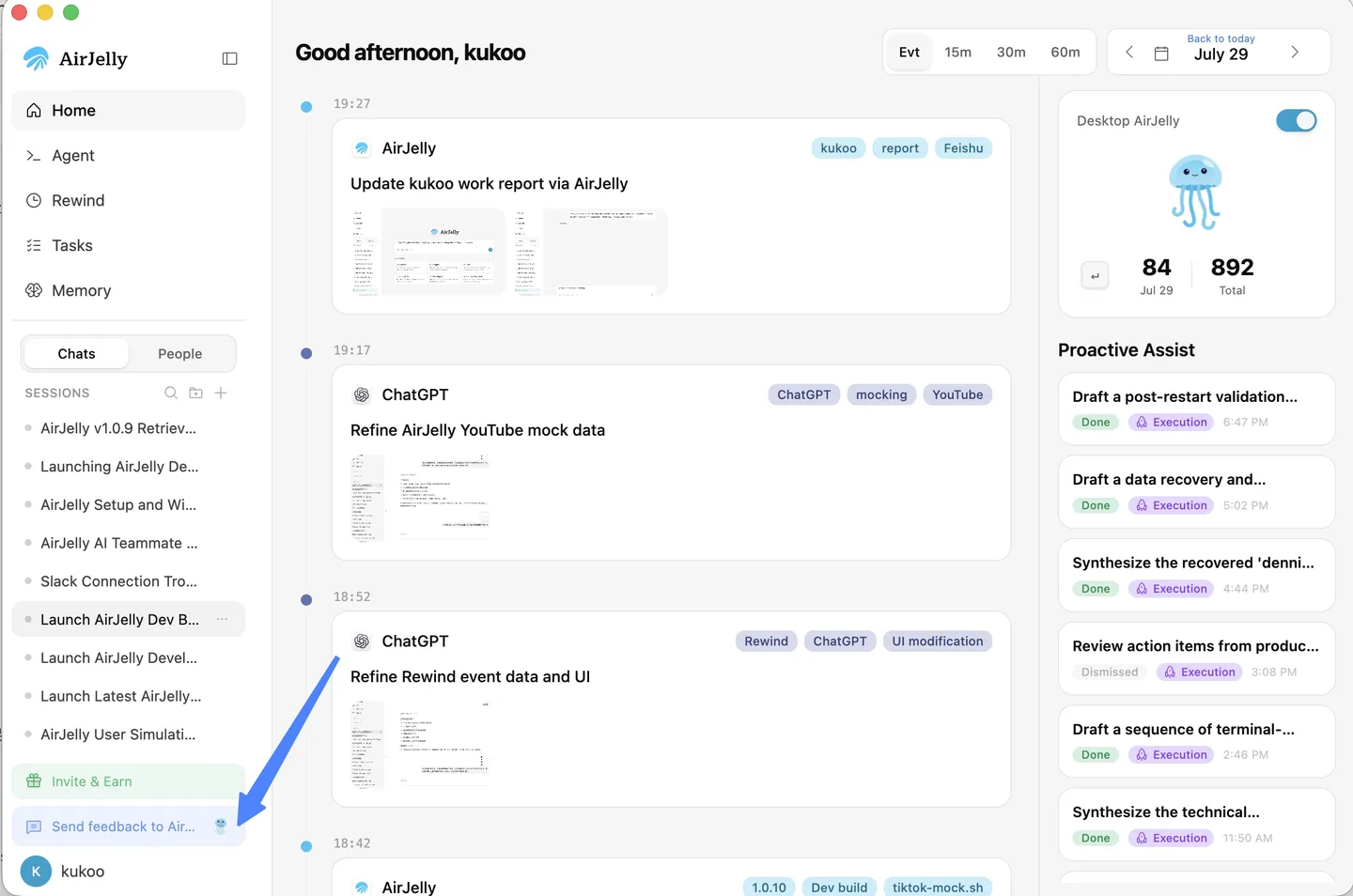Open session Launch Latest AirJelly...

(x=129, y=696)
